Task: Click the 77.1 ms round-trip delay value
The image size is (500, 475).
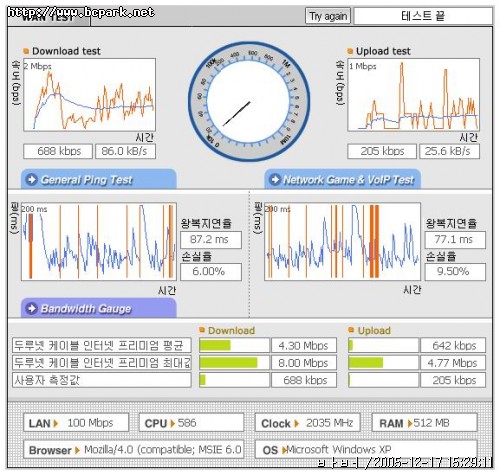Action: 455,240
